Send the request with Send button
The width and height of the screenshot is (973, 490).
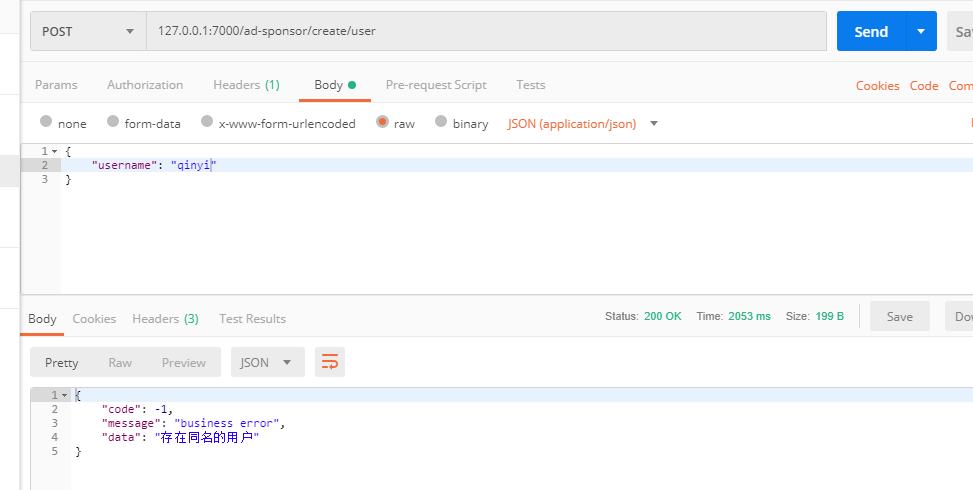pyautogui.click(x=871, y=31)
